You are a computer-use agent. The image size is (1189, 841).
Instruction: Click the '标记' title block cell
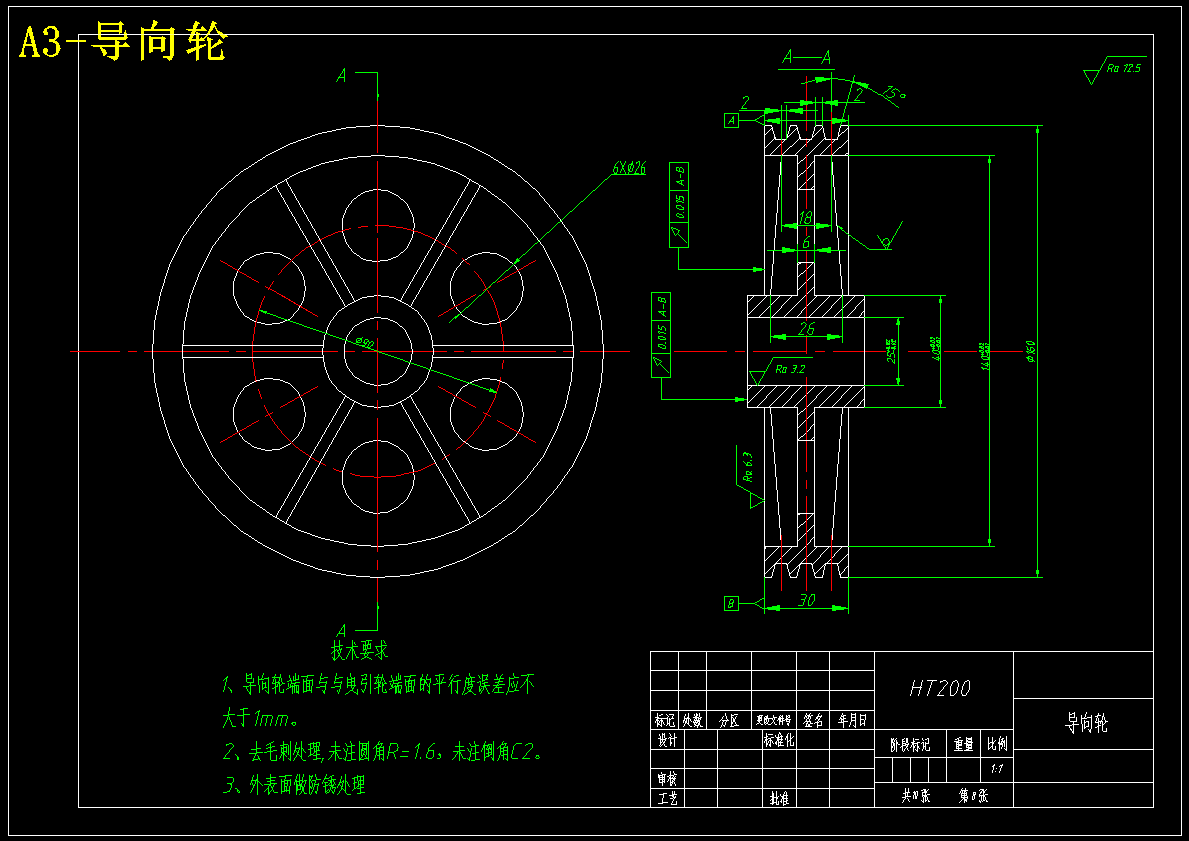[664, 720]
